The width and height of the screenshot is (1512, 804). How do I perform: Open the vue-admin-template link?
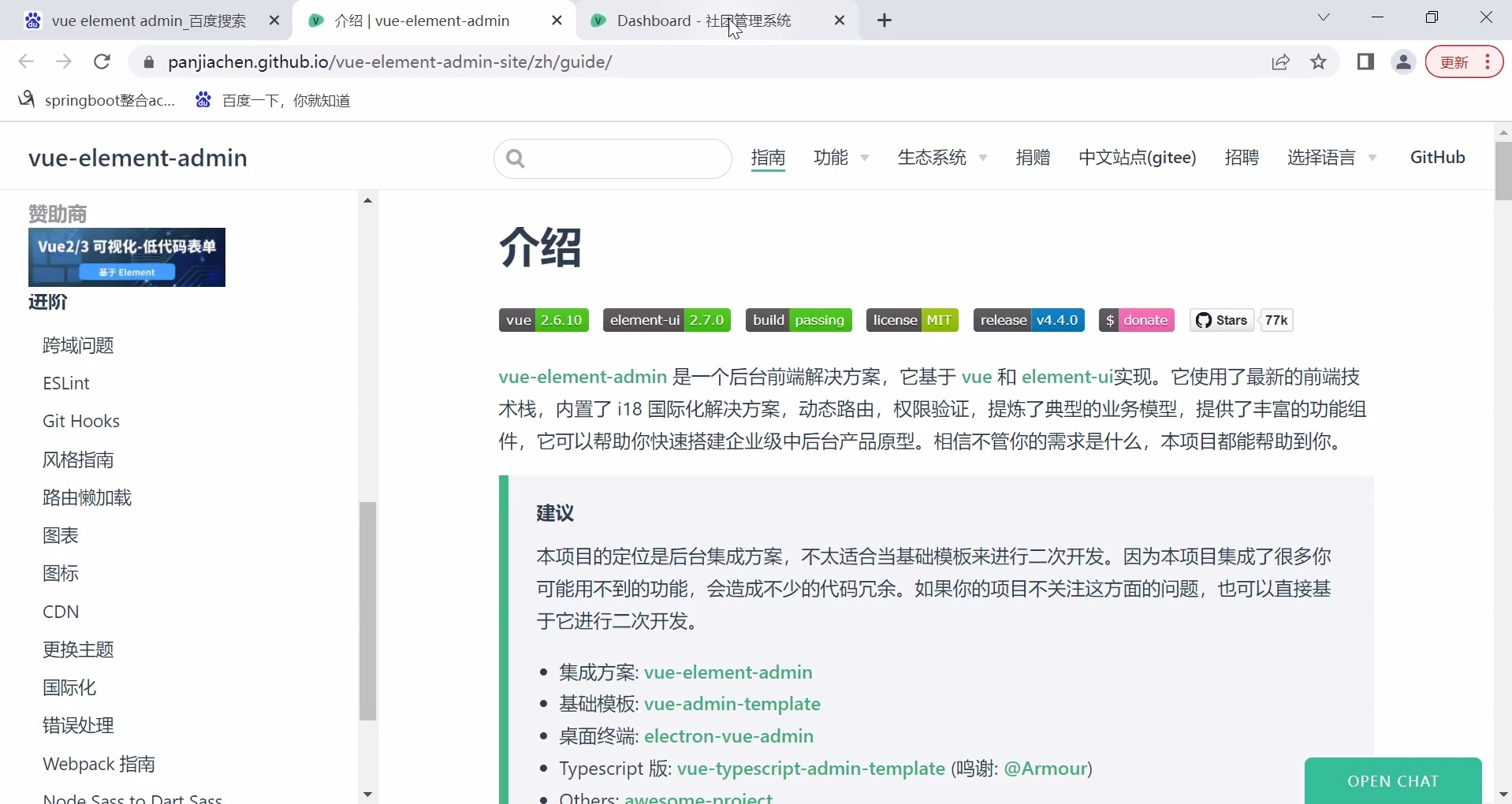pyautogui.click(x=732, y=704)
